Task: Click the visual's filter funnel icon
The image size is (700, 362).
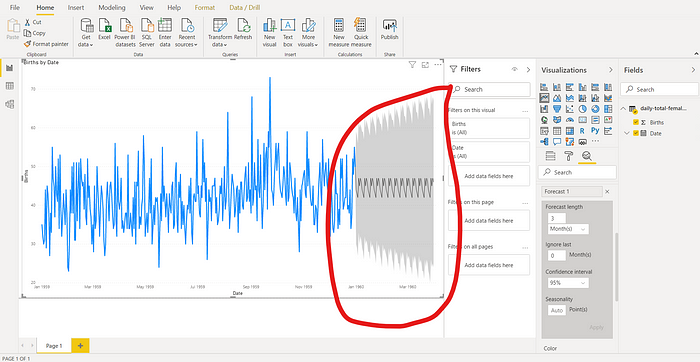Action: coord(412,65)
